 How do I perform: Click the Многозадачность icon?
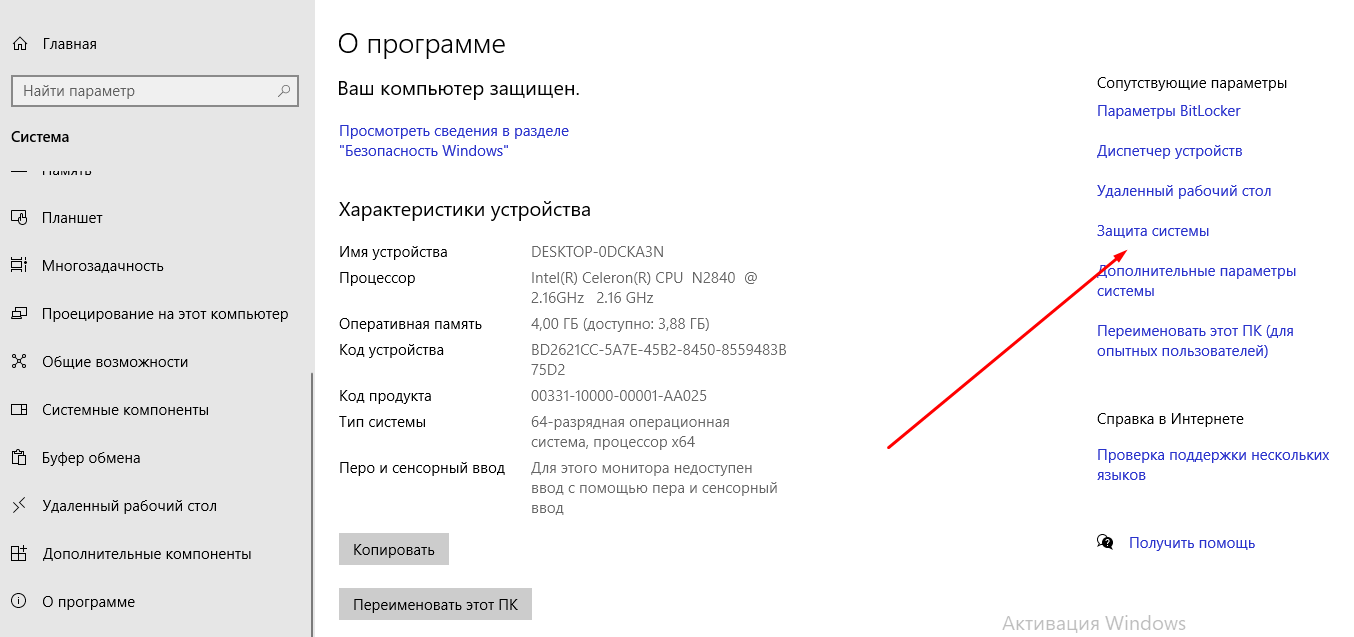click(18, 265)
